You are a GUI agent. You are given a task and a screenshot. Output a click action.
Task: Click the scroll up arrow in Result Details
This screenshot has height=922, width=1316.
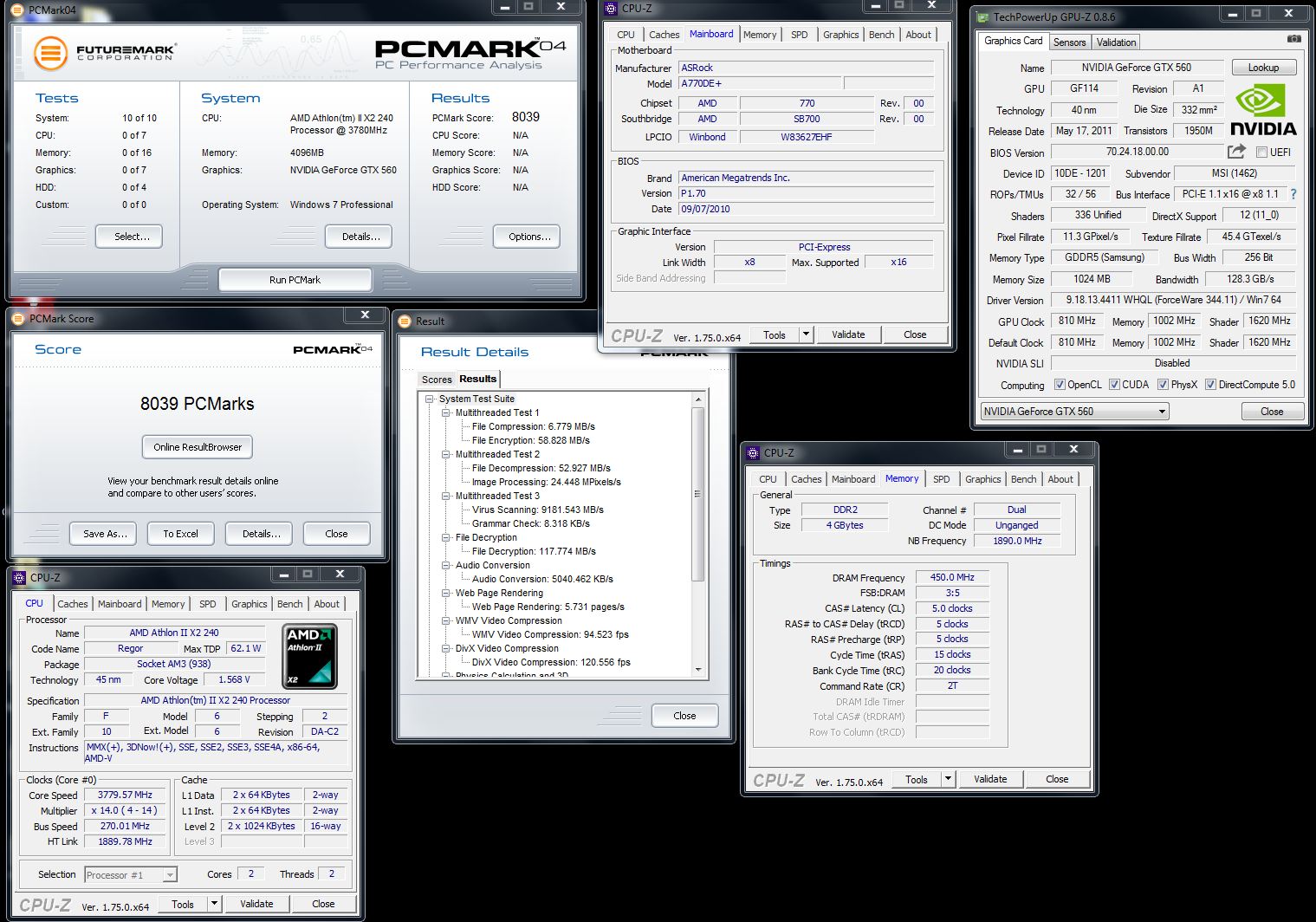pyautogui.click(x=698, y=399)
